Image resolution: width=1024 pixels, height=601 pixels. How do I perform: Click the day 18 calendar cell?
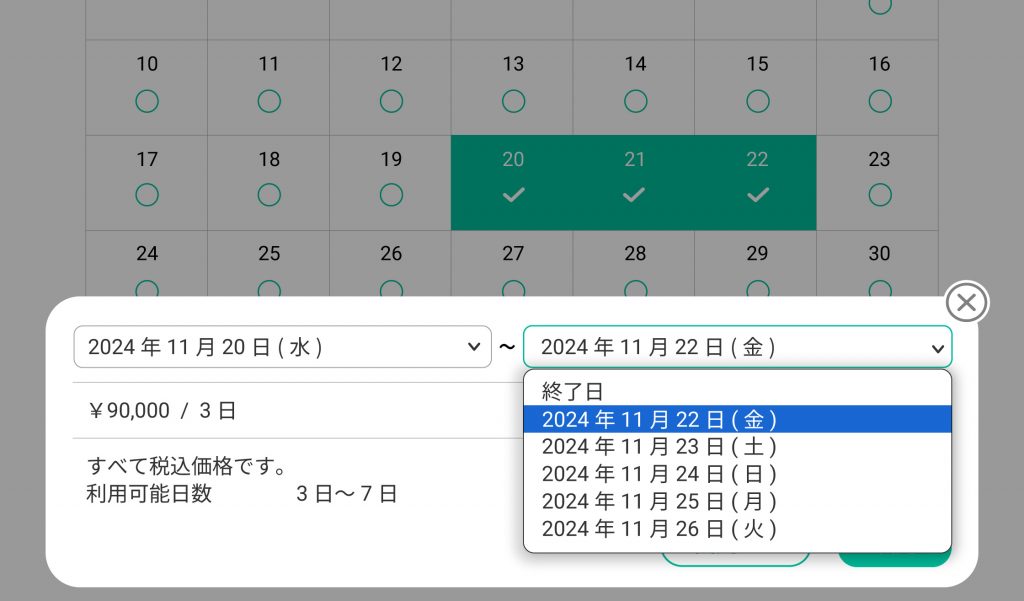pos(269,182)
